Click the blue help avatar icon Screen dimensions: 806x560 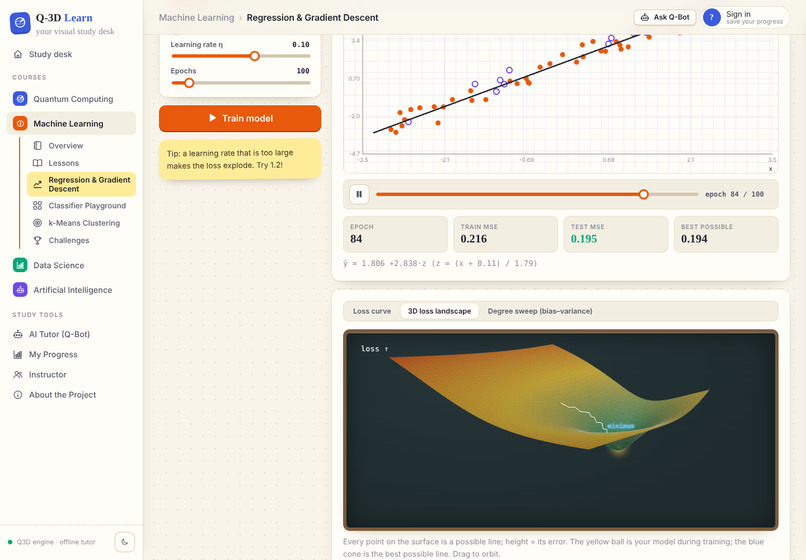[712, 17]
